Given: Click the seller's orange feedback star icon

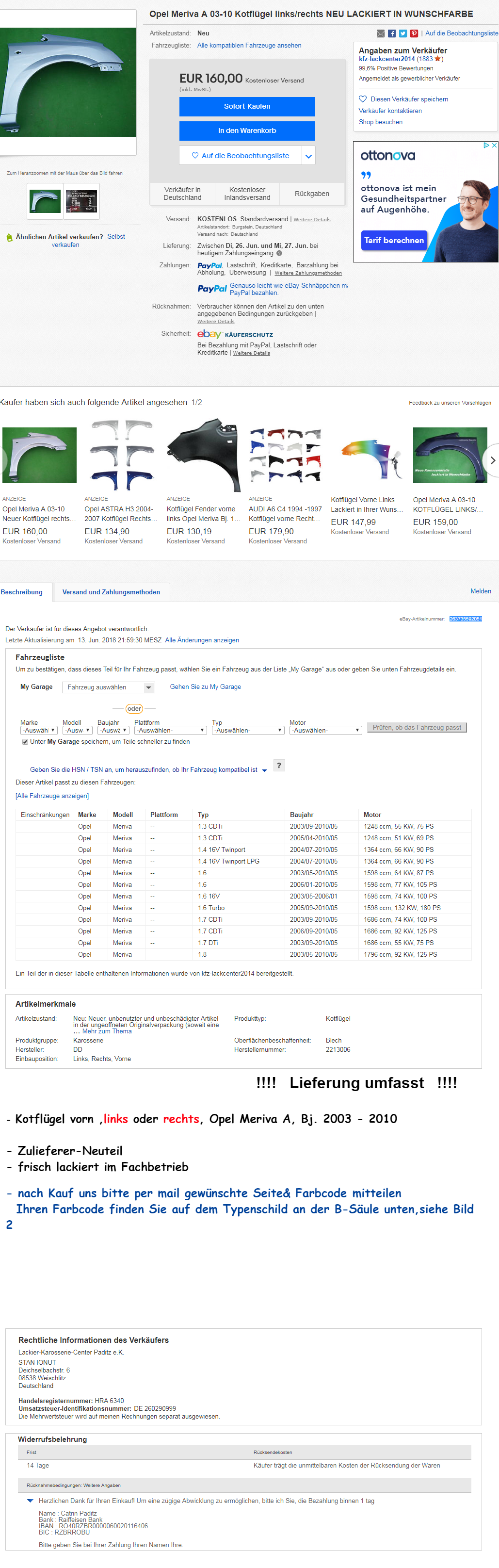Looking at the screenshot, I should pos(437,59).
